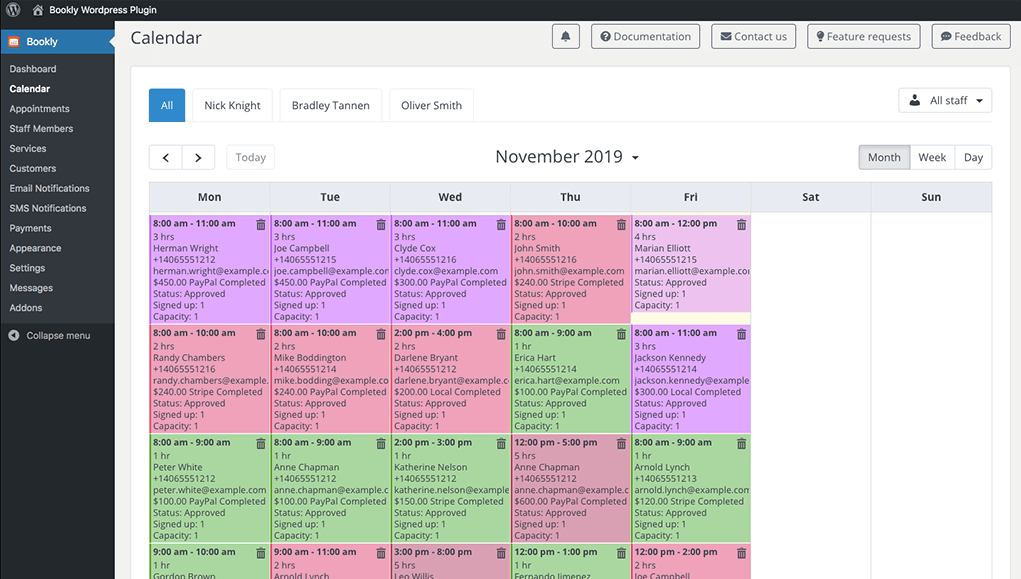1021x579 pixels.
Task: Remove Marian Elliott's appointment using trash icon
Action: pos(741,224)
